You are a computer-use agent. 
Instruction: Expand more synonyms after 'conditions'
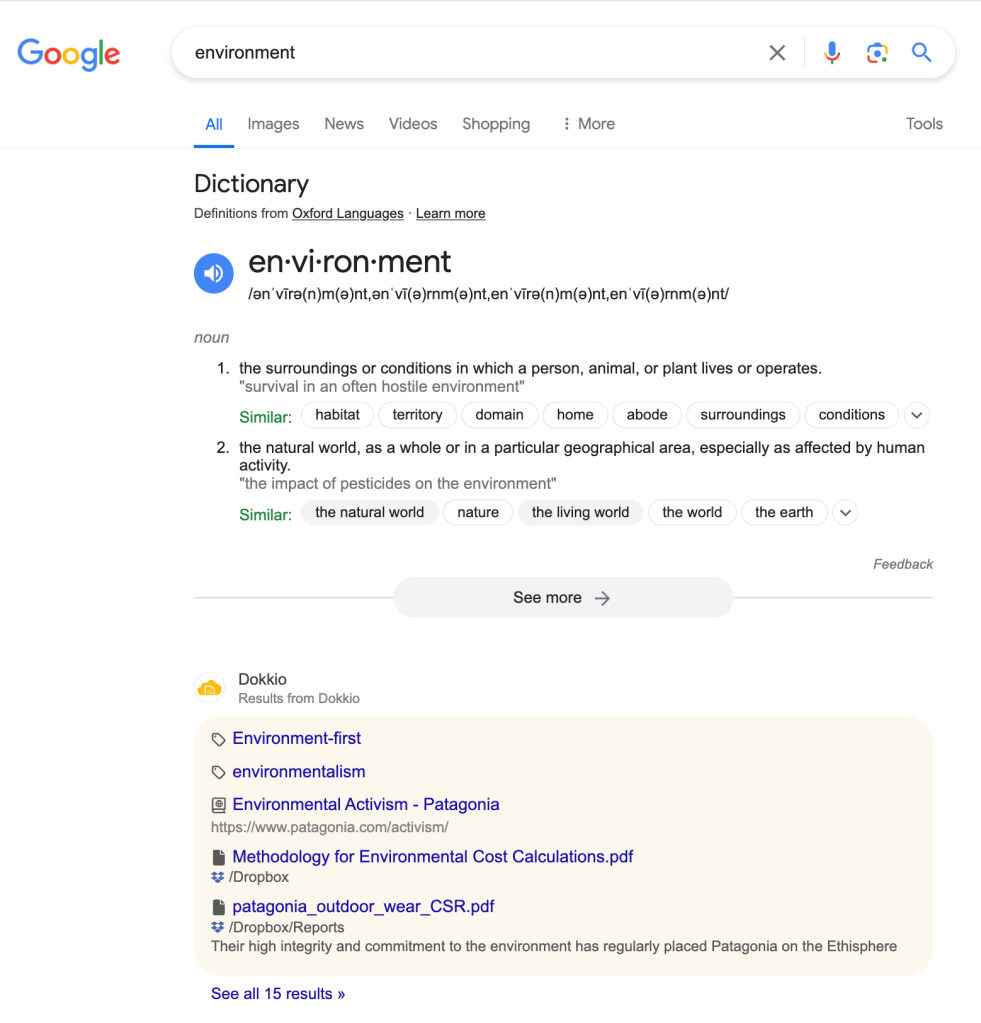tap(917, 415)
